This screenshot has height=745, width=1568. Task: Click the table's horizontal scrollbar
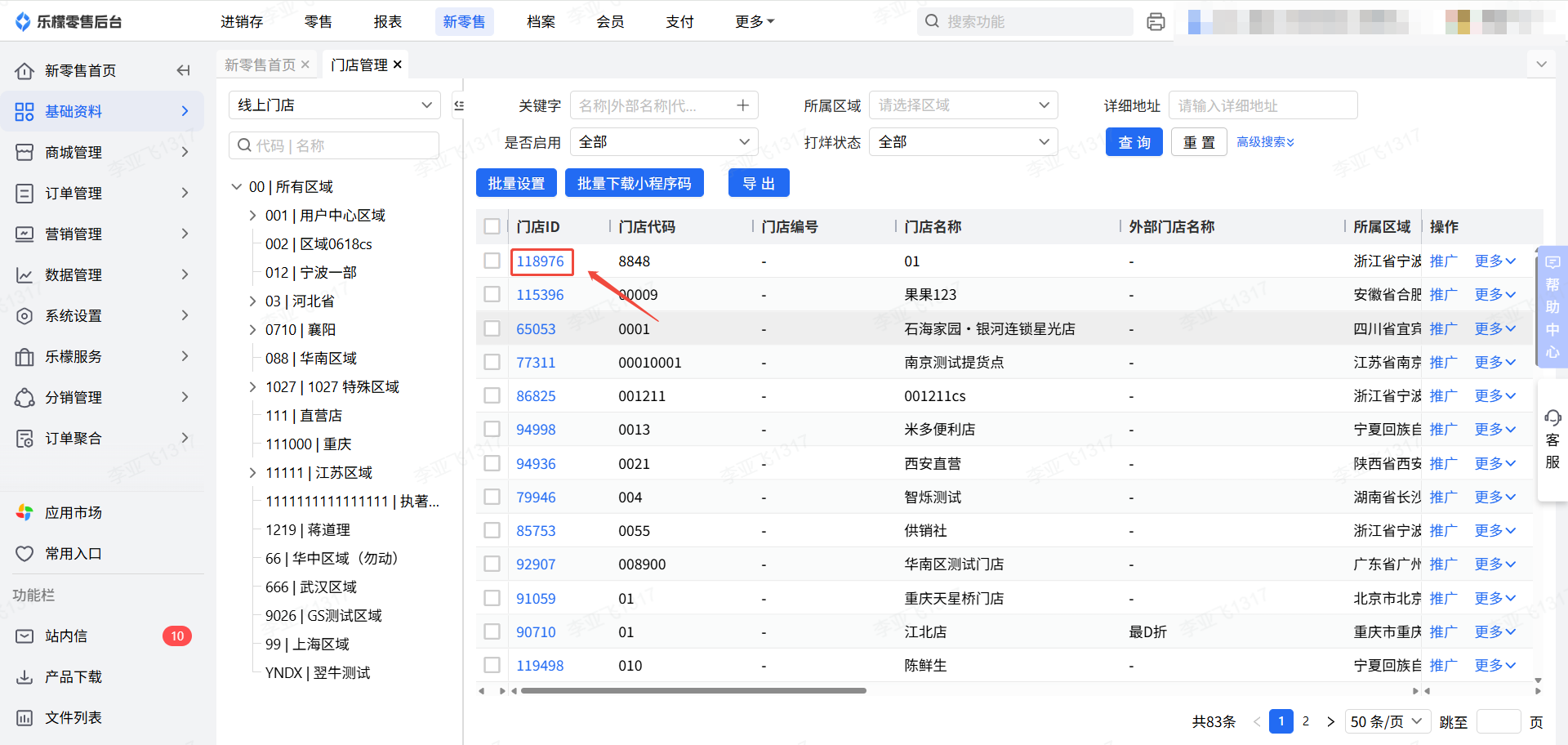point(693,691)
